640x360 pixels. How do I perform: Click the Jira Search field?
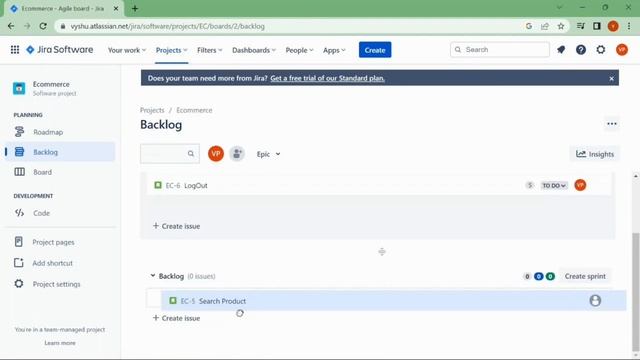click(500, 50)
